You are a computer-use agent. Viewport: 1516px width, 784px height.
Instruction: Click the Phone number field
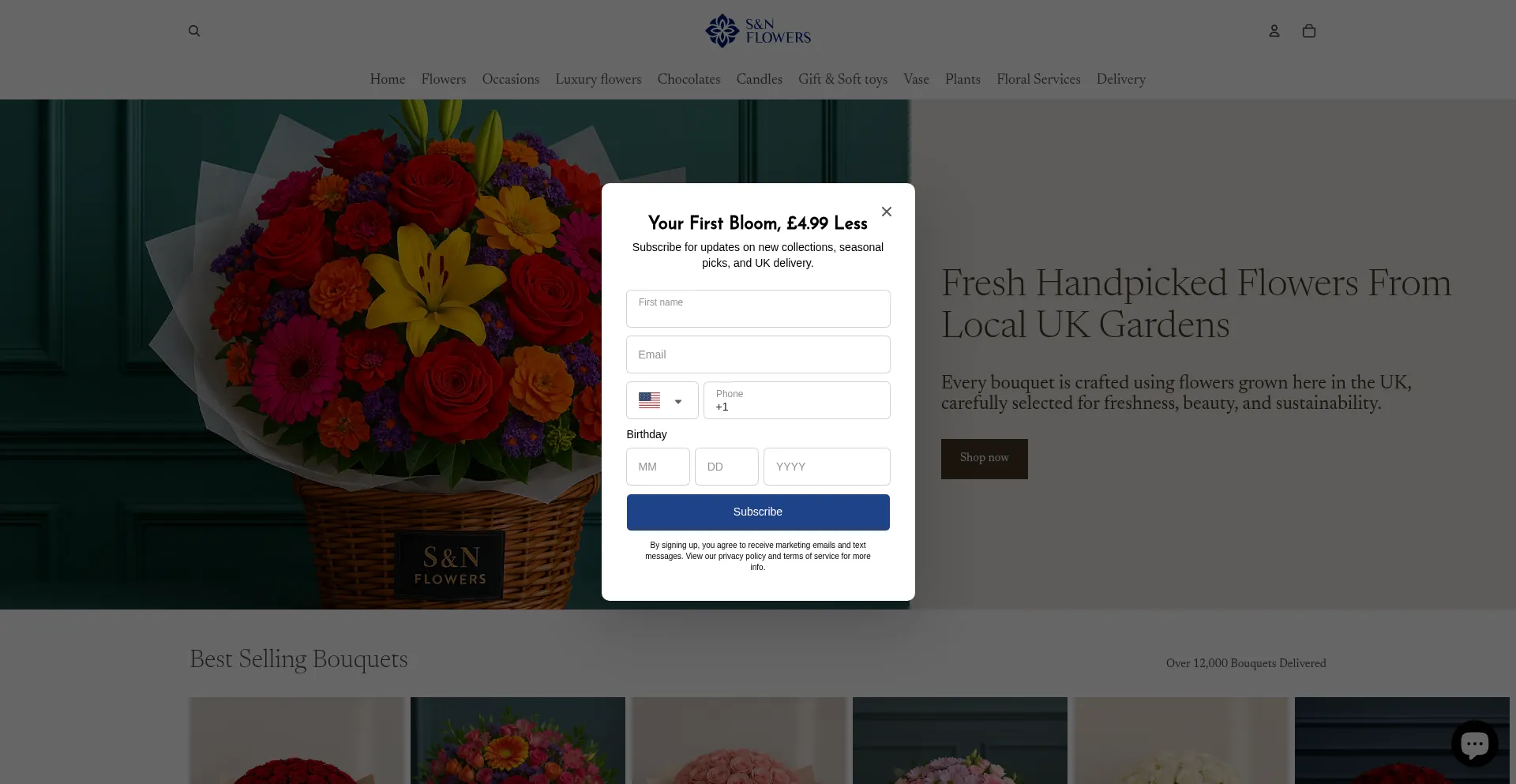797,400
